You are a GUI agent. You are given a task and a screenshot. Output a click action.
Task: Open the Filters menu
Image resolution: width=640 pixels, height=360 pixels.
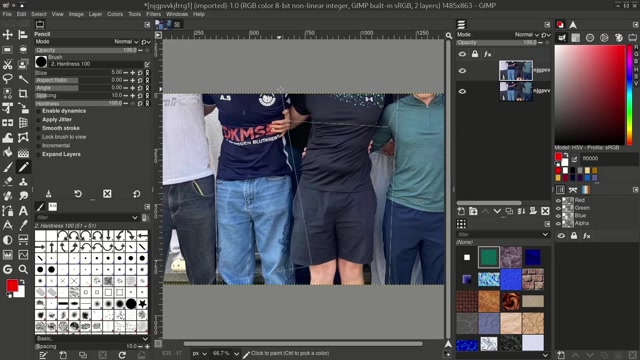click(x=153, y=14)
